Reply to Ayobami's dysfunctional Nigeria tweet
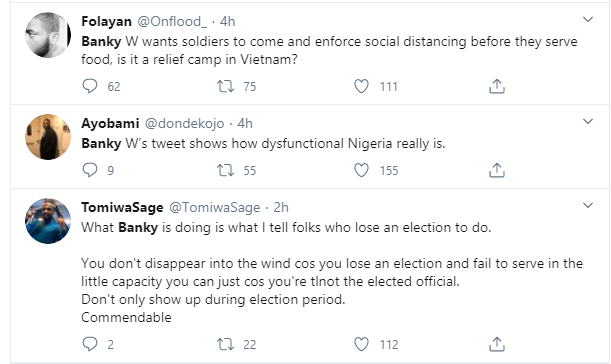This screenshot has height=364, width=611. (x=90, y=170)
